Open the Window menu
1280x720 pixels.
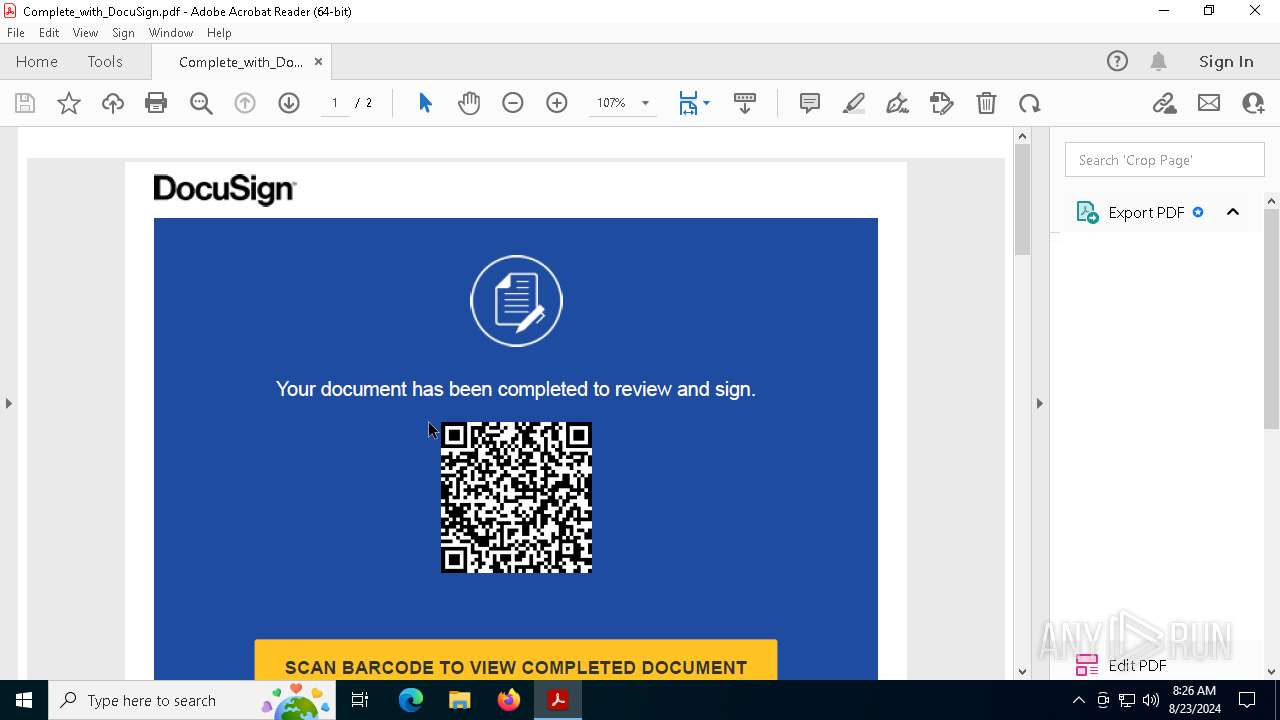171,33
